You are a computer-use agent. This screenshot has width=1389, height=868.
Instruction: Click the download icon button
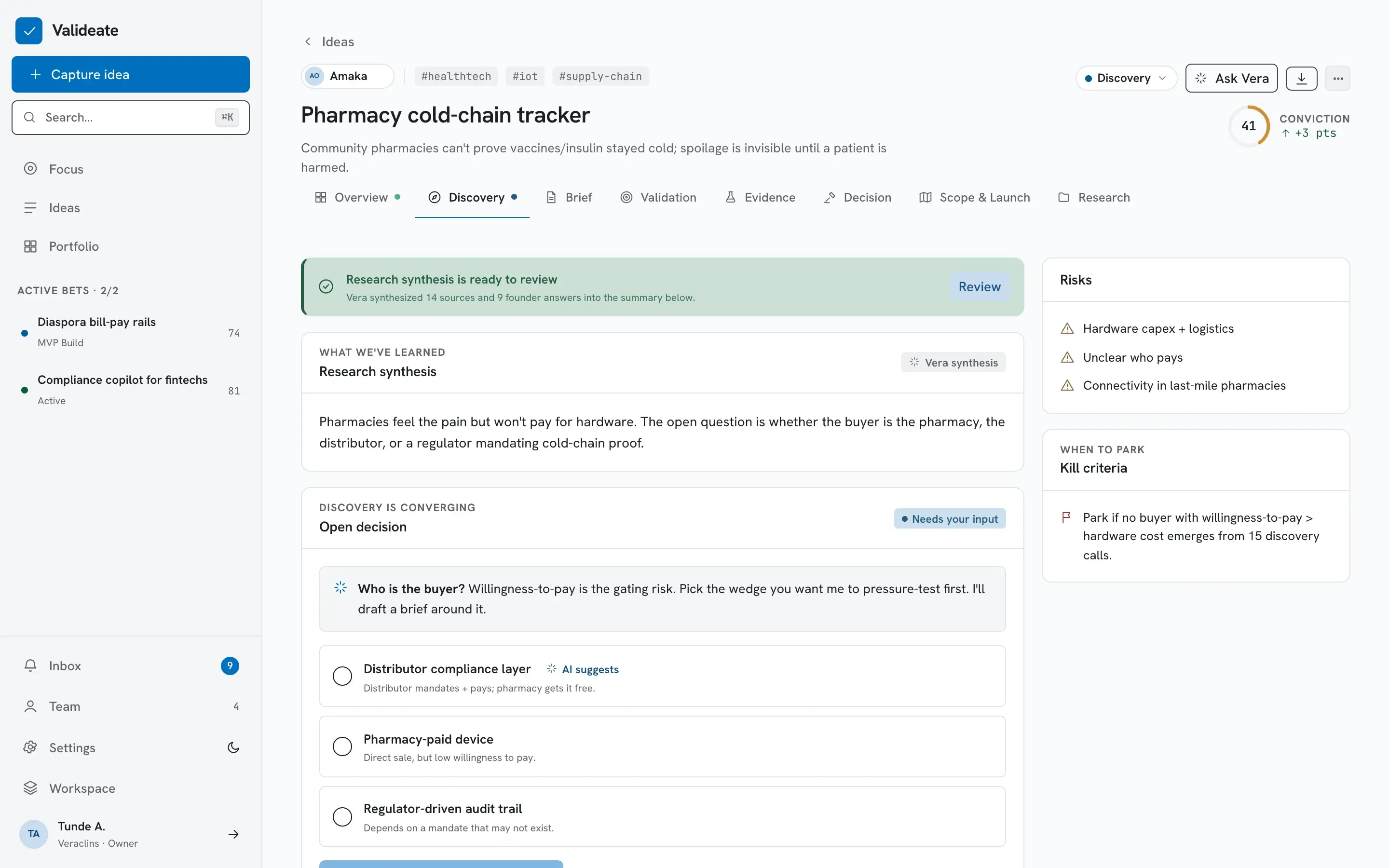pyautogui.click(x=1301, y=78)
